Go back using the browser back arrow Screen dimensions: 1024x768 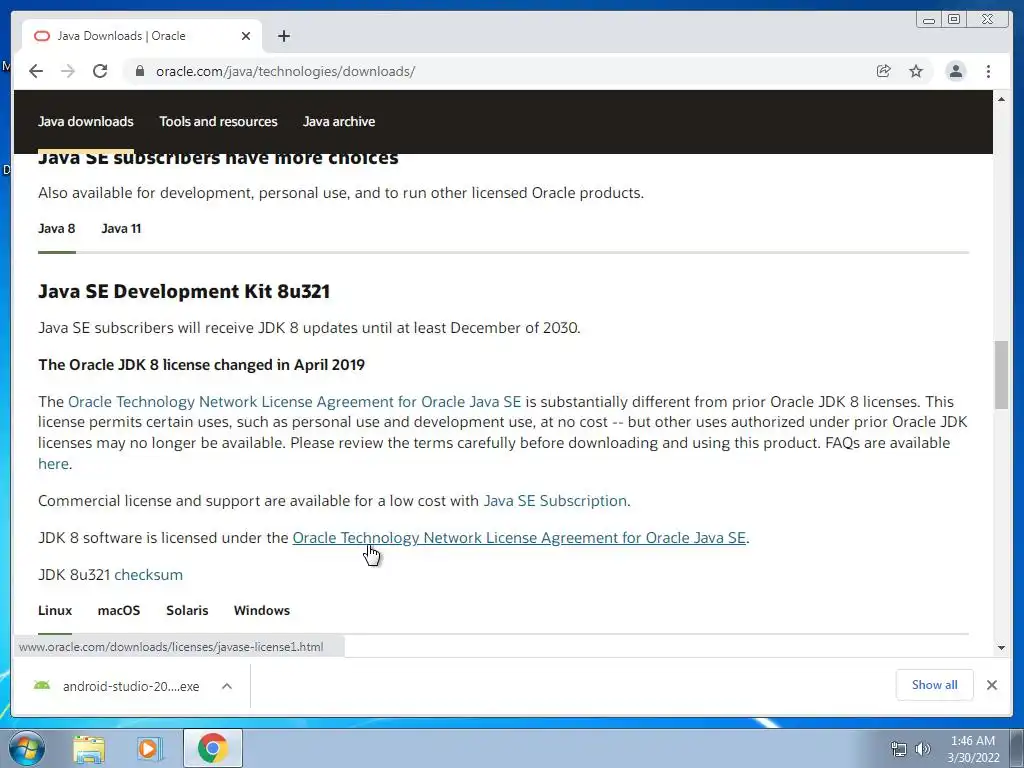click(x=36, y=71)
